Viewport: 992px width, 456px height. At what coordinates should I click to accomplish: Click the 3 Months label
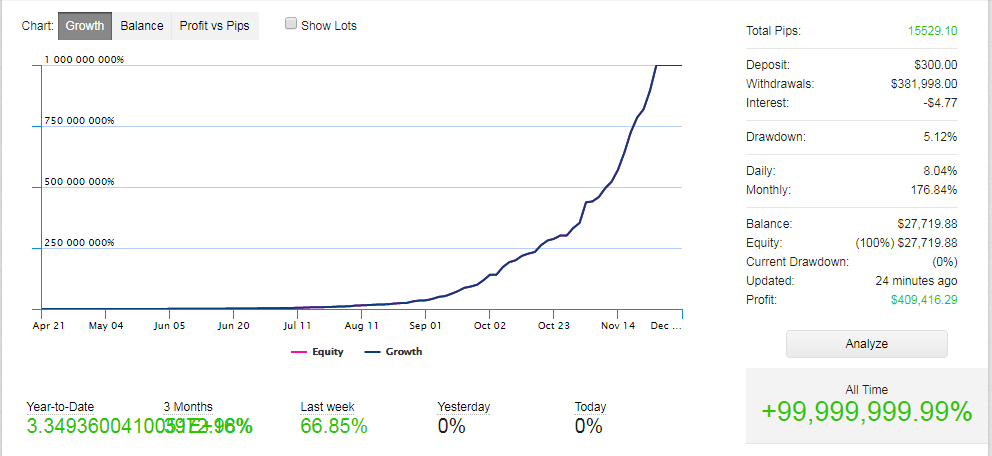188,407
